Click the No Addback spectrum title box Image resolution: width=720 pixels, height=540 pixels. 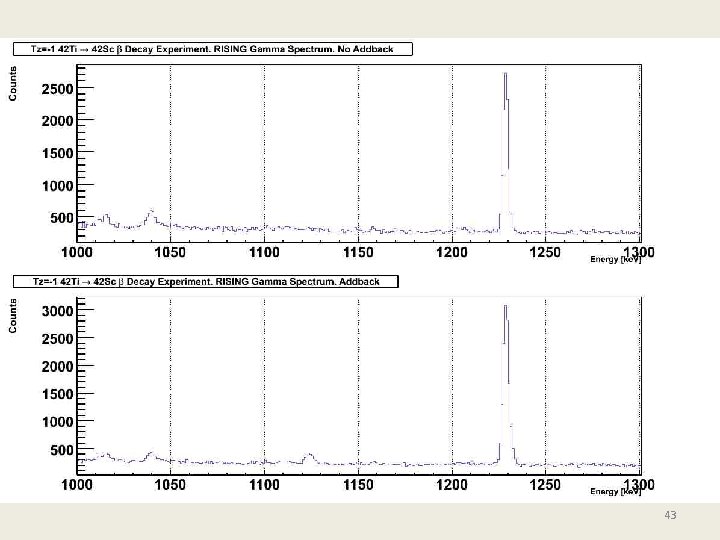click(213, 49)
